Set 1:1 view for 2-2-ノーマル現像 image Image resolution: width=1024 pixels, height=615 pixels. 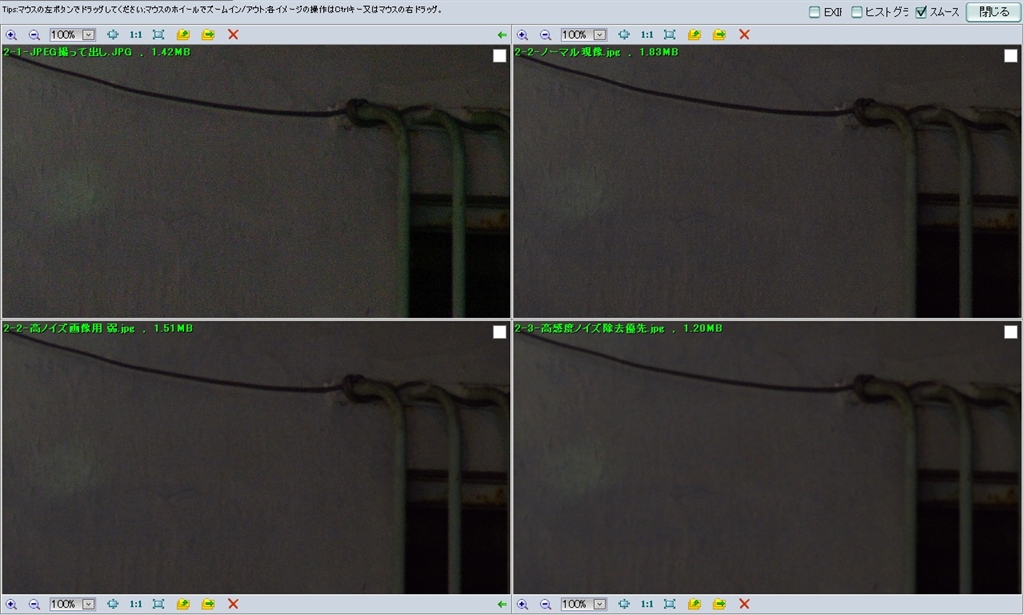click(647, 35)
